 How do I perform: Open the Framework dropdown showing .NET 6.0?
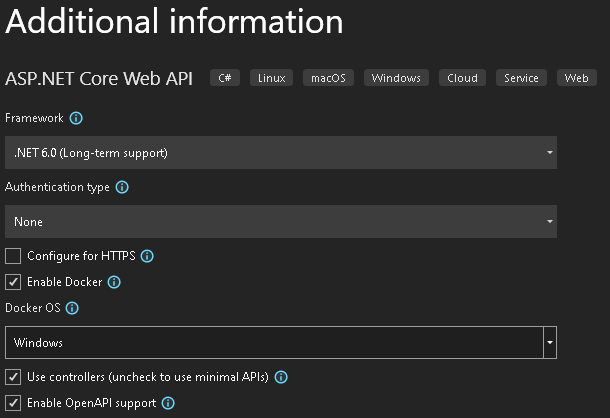(280, 153)
